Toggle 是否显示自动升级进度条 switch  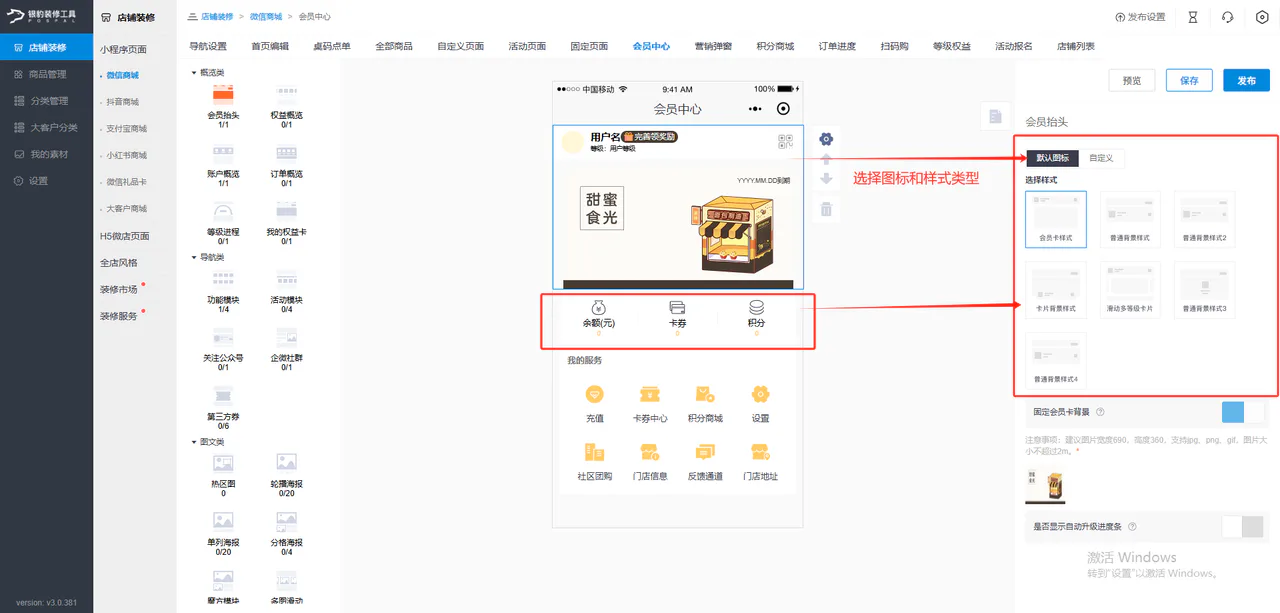1243,527
